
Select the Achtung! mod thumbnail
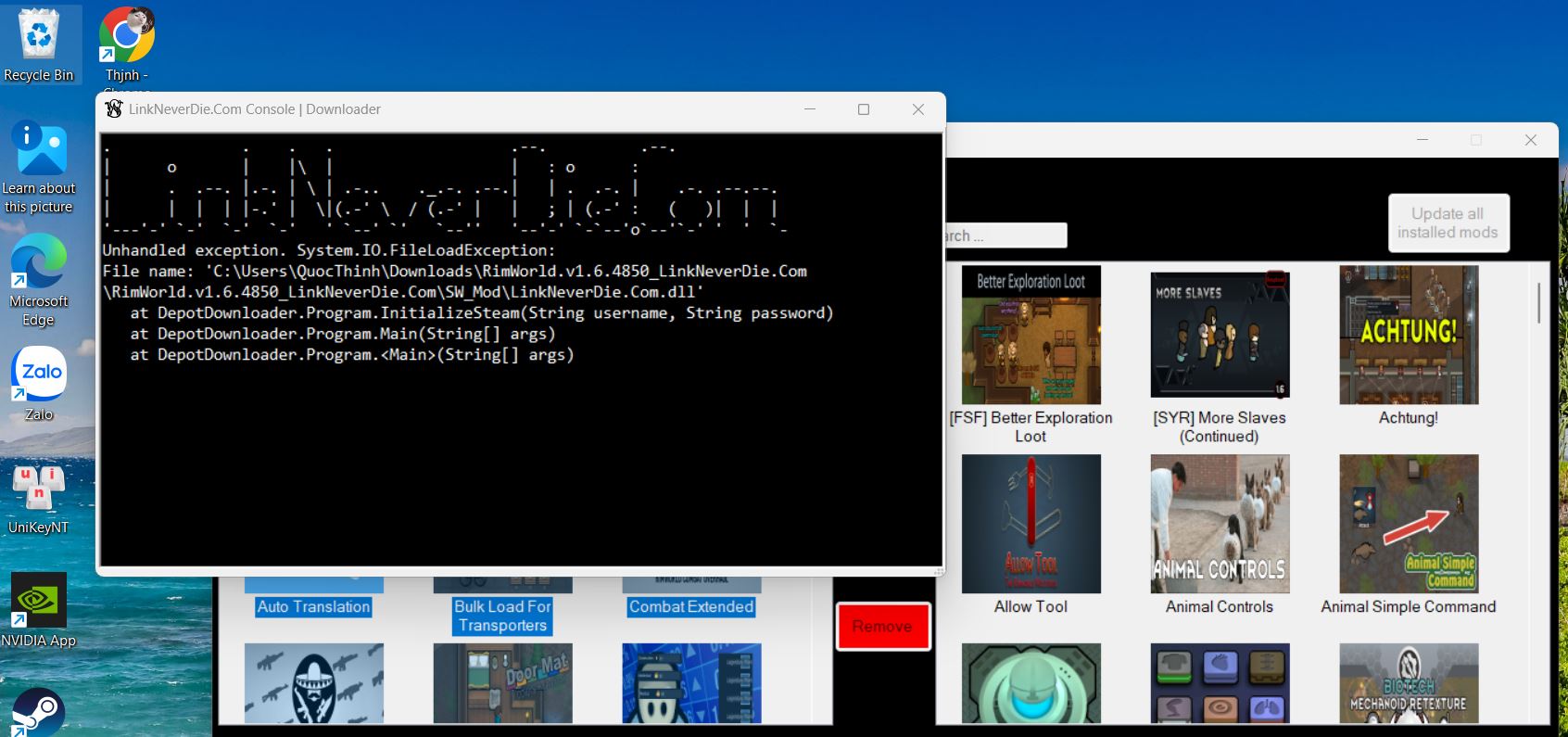tap(1409, 335)
